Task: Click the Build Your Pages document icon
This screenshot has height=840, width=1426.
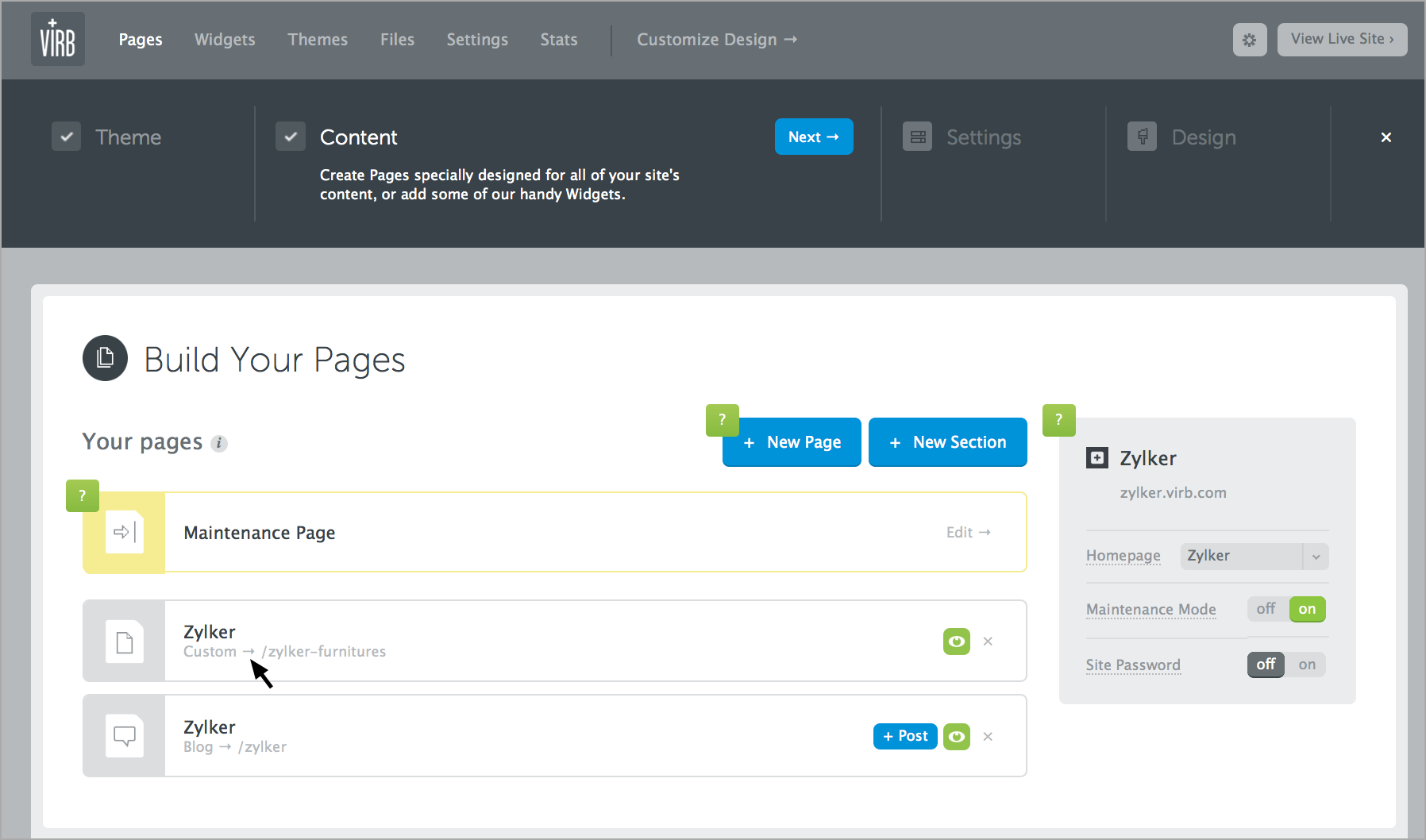Action: pos(105,359)
